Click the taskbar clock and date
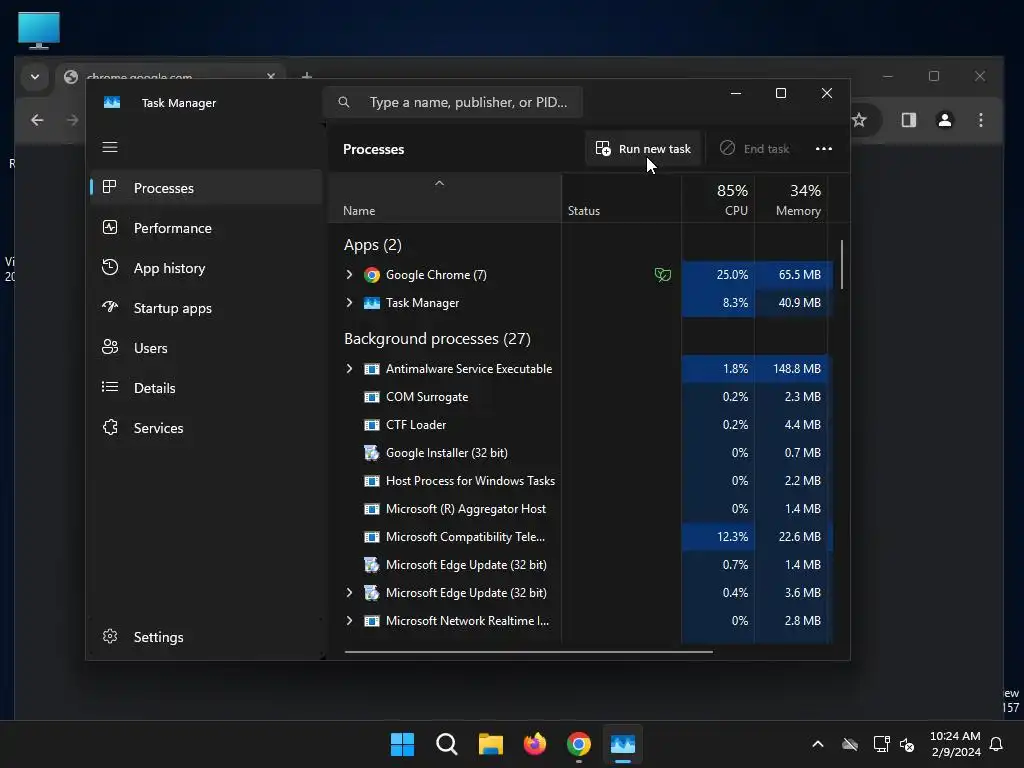 tap(955, 744)
